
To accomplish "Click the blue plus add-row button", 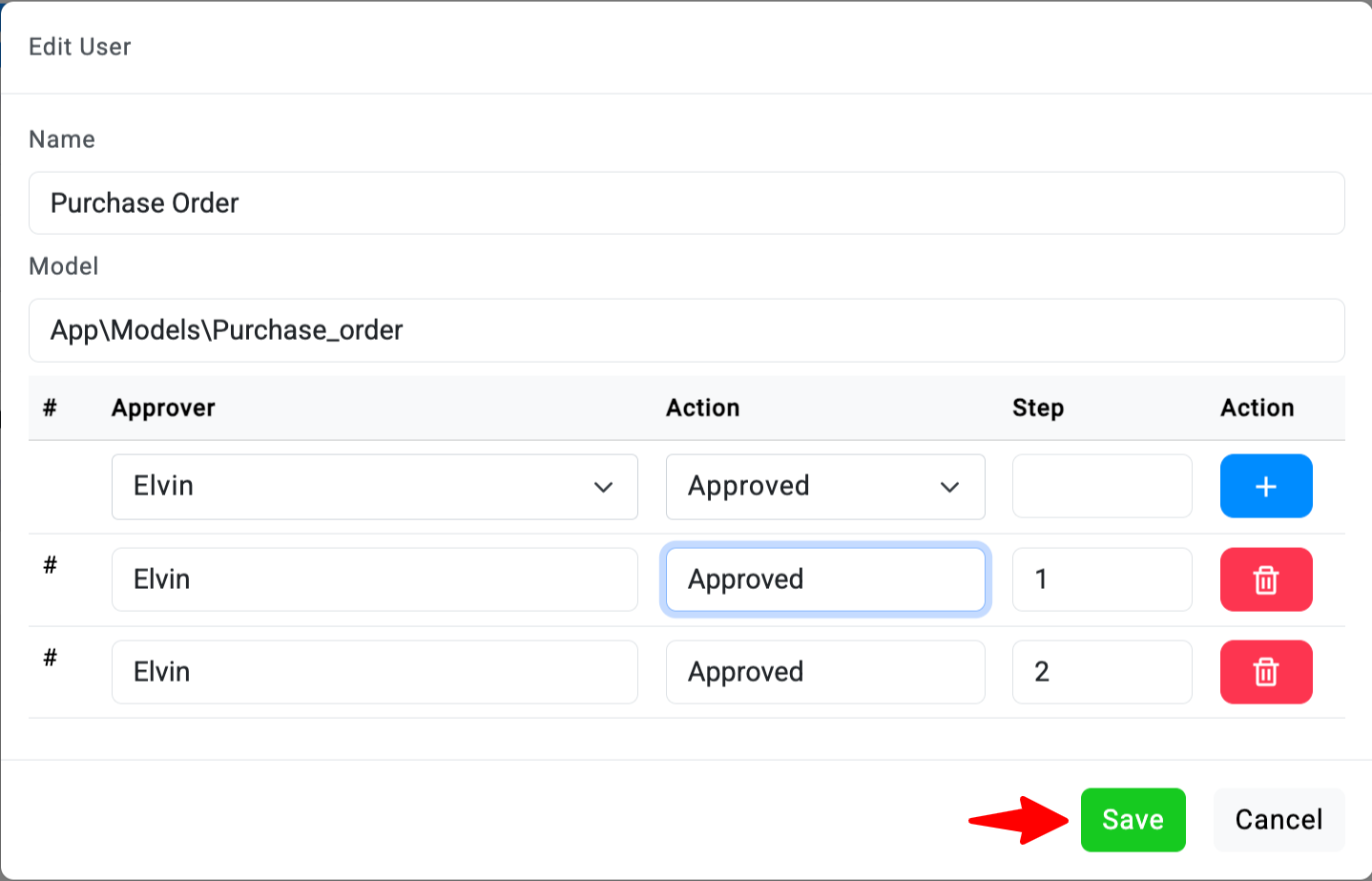I will (x=1265, y=486).
